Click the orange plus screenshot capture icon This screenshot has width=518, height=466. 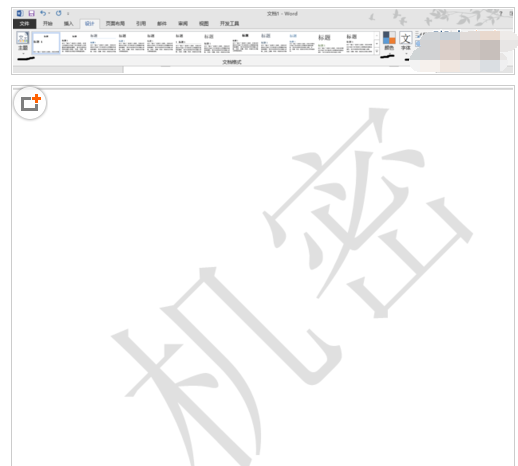pos(30,103)
